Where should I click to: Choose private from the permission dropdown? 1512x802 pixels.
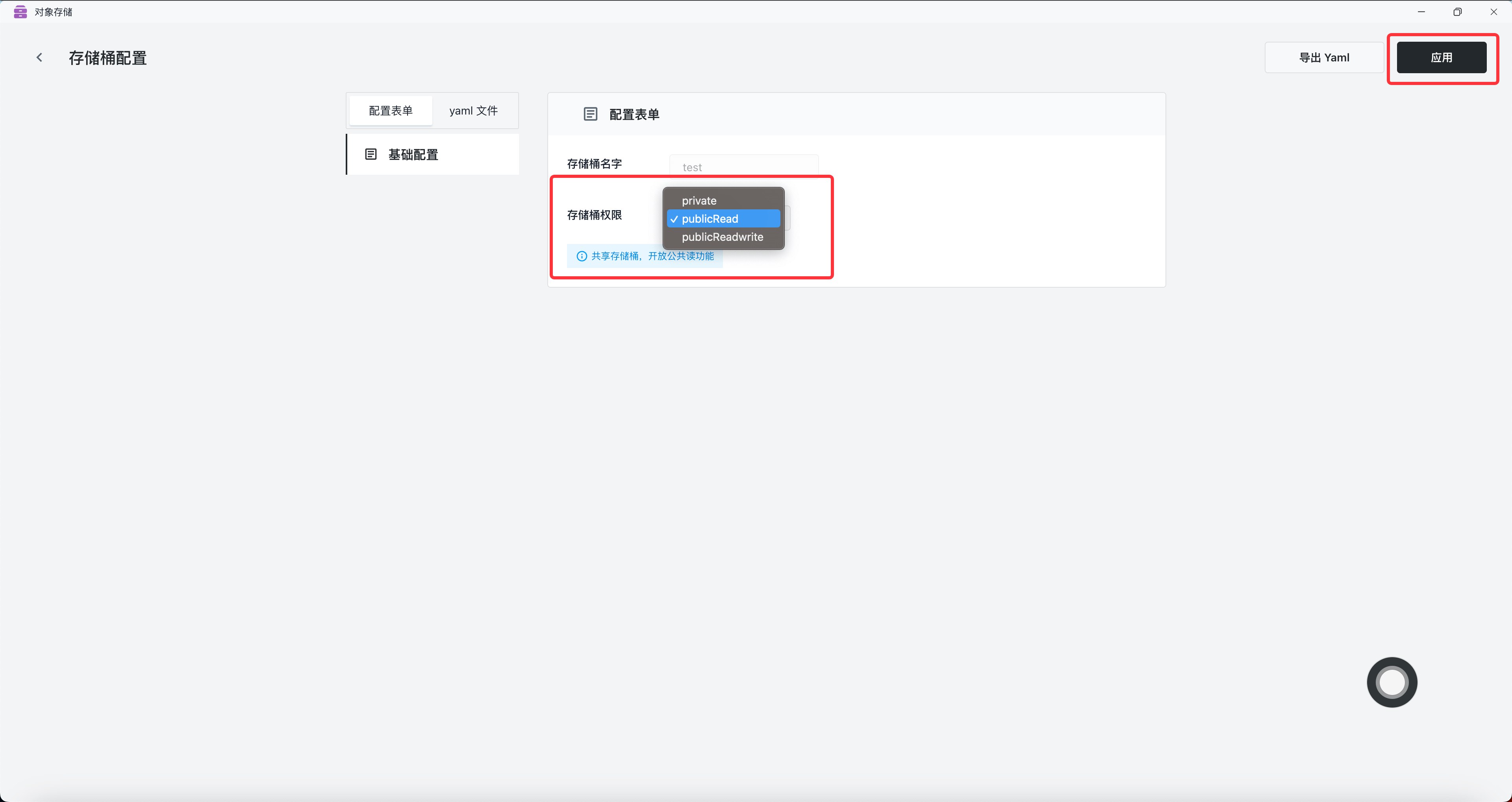click(723, 201)
